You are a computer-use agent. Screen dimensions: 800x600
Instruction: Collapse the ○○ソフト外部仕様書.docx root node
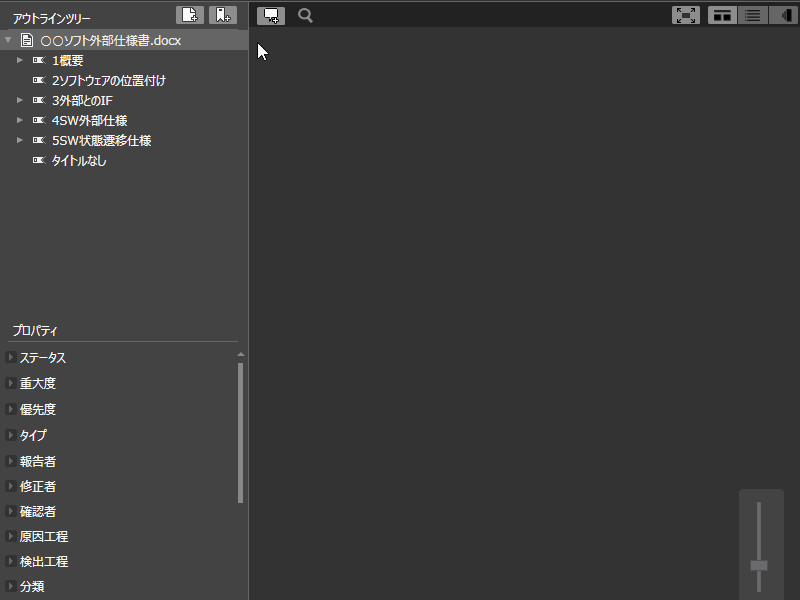tap(9, 41)
